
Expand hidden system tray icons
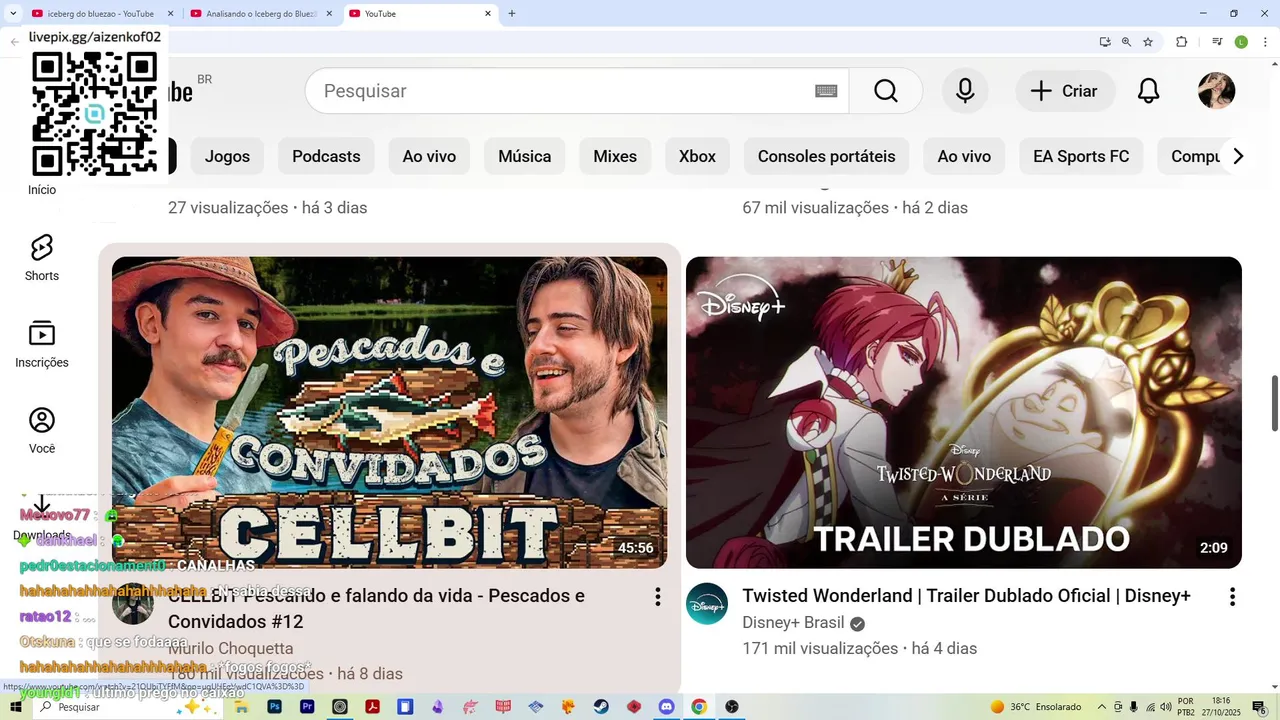pos(1102,707)
